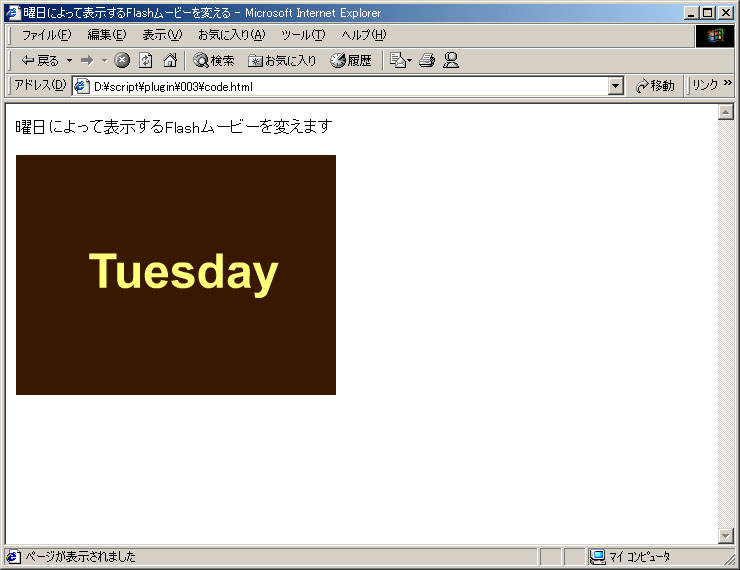The height and width of the screenshot is (570, 740).
Task: Close the Internet Explorer window
Action: coord(726,13)
